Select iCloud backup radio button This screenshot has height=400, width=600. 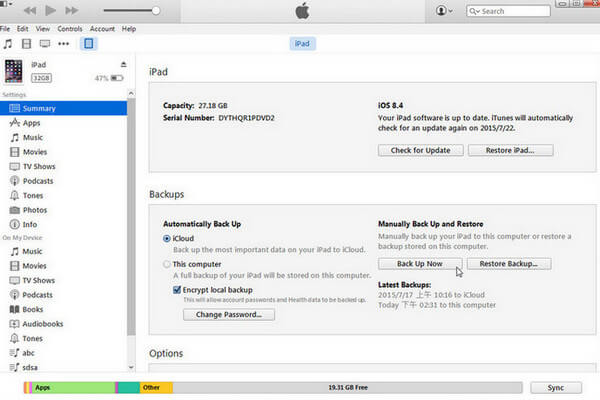(167, 238)
